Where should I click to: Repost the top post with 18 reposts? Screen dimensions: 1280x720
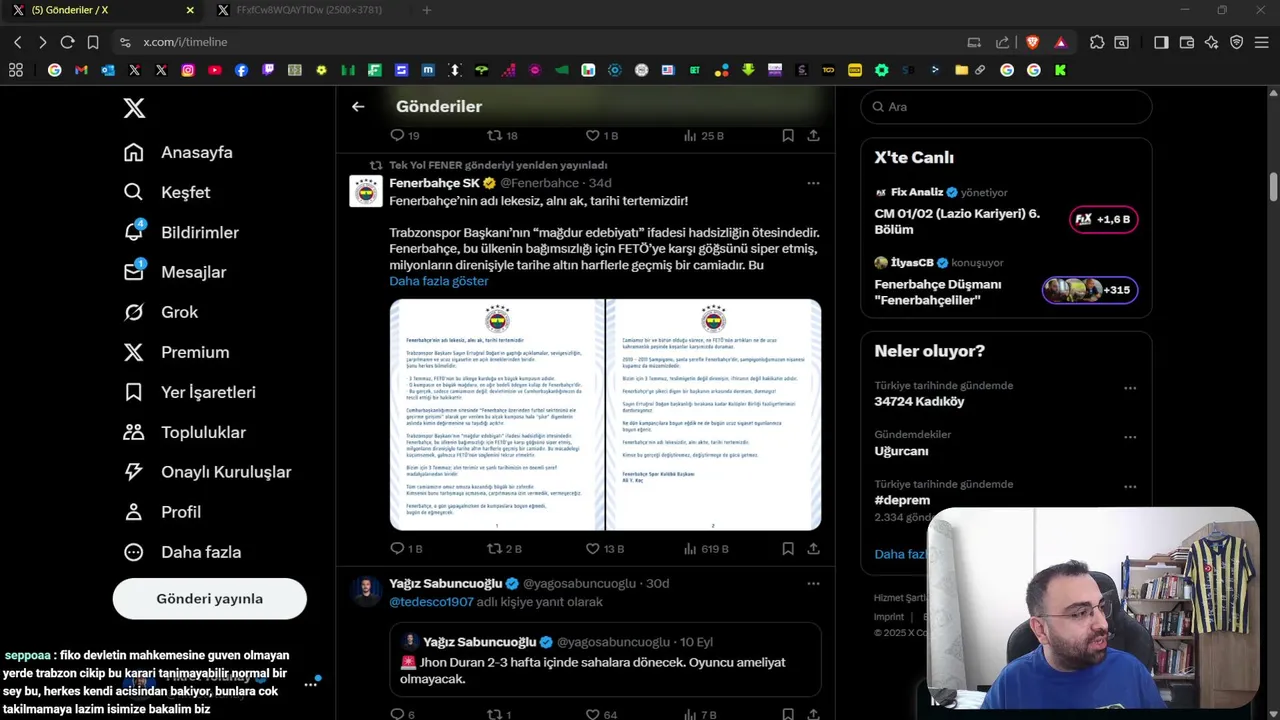coord(502,135)
